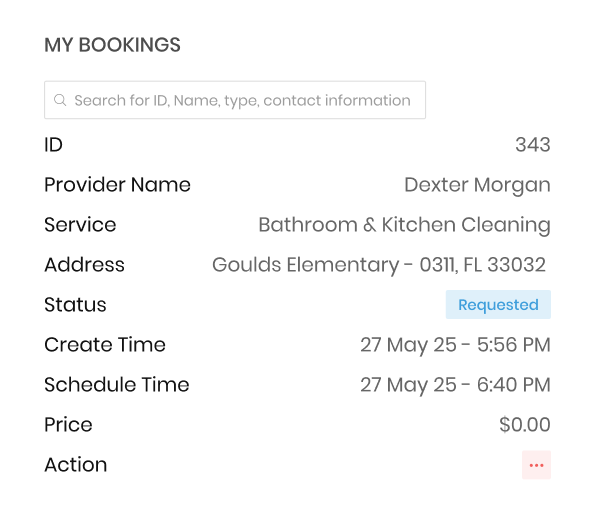The width and height of the screenshot is (595, 507).
Task: Click the Status field label
Action: point(75,305)
